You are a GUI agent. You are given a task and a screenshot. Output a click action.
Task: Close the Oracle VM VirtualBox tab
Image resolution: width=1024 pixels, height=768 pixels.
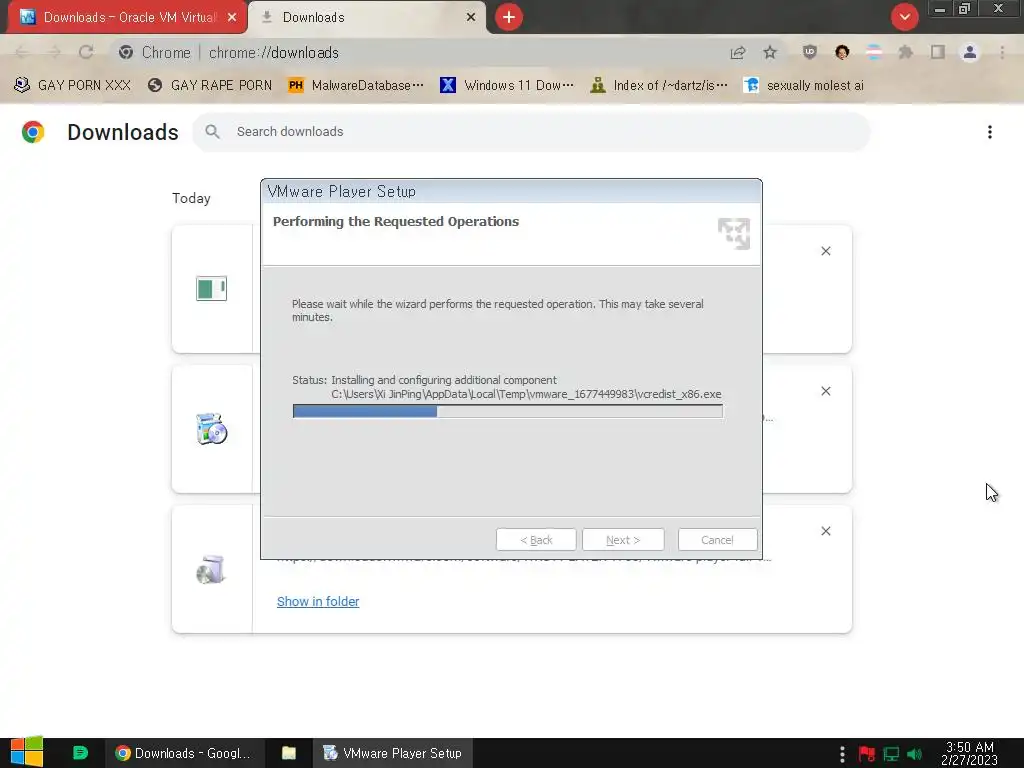tap(232, 17)
